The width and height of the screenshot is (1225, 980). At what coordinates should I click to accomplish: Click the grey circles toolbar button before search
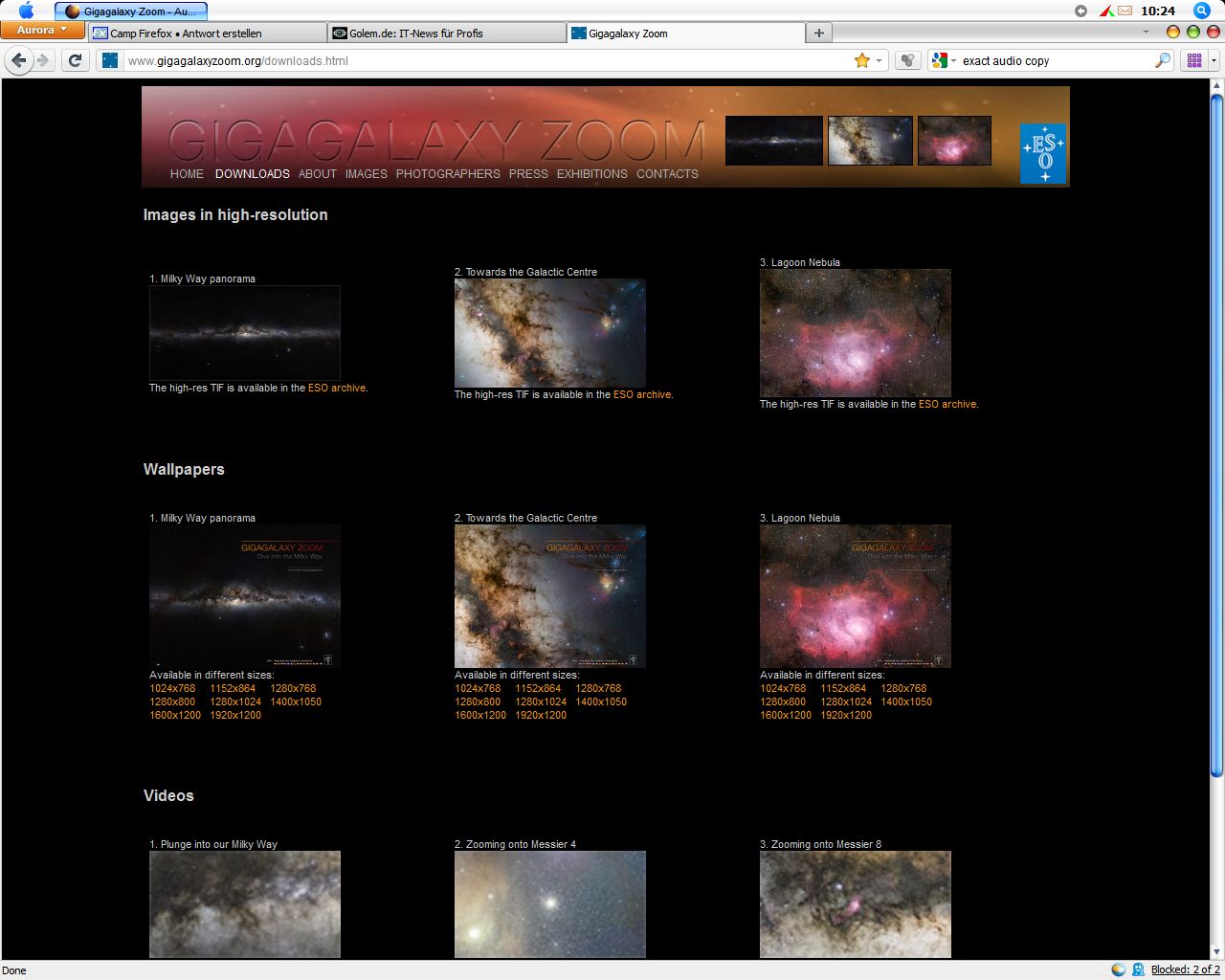(908, 60)
